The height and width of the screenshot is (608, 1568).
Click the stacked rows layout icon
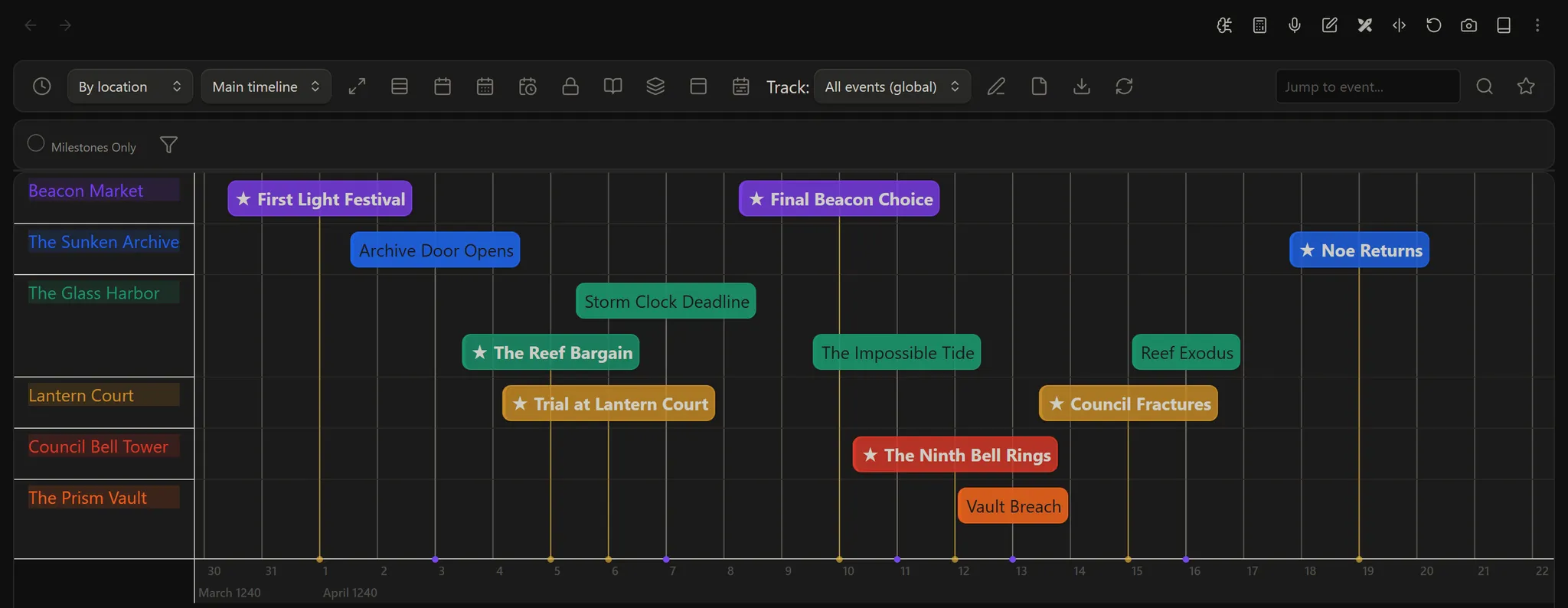point(400,87)
